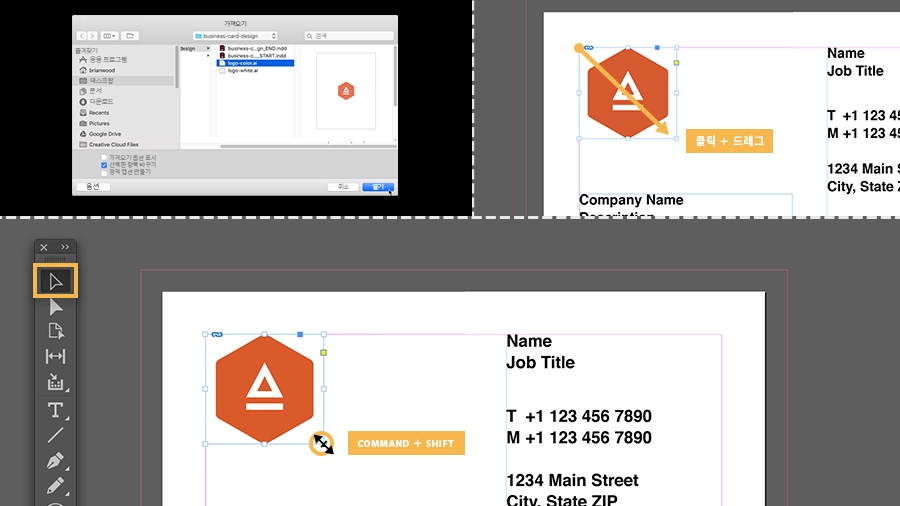
Task: Open brianwood home in the sidebar
Action: tap(98, 70)
